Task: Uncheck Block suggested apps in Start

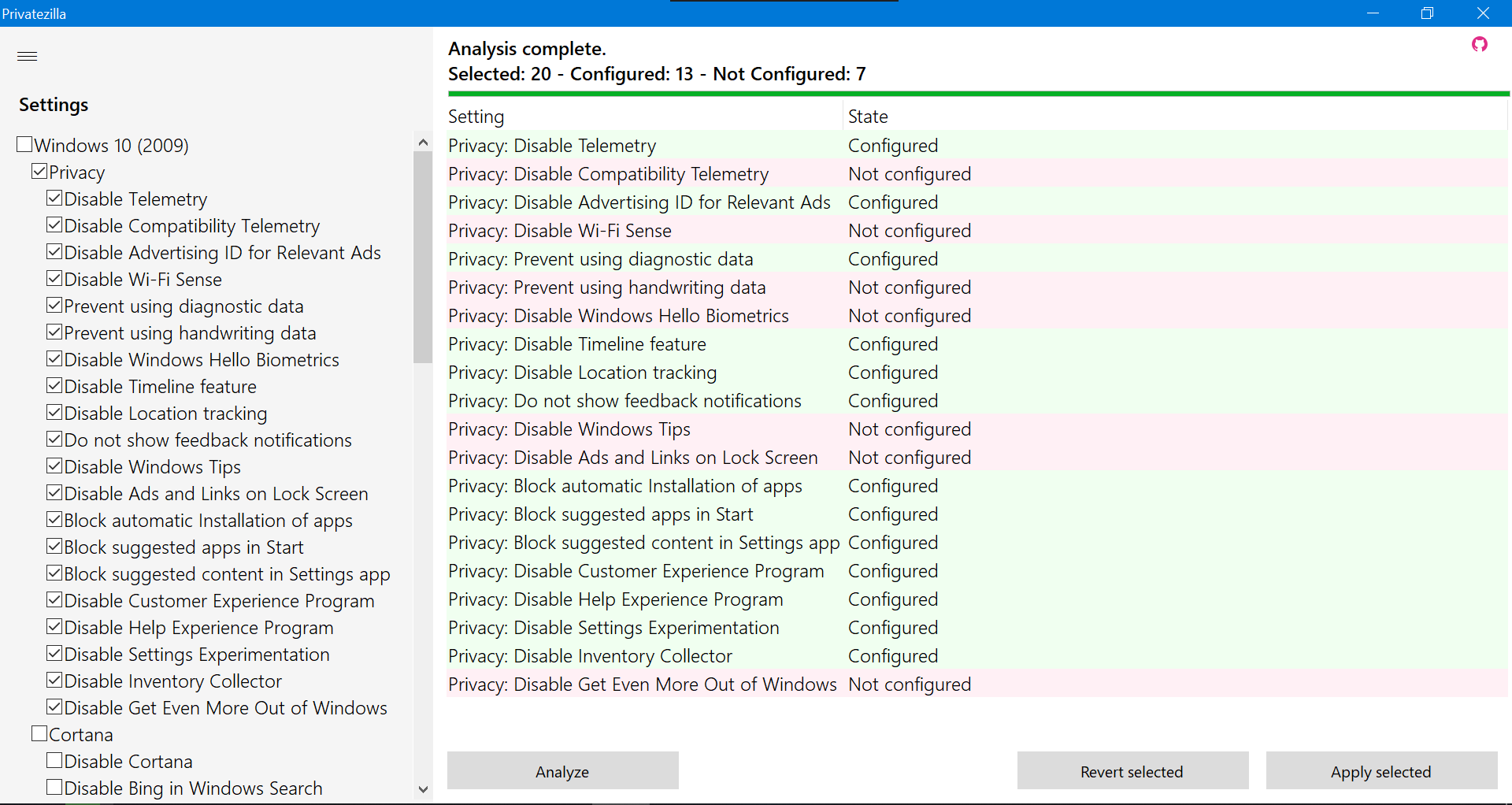Action: pyautogui.click(x=54, y=546)
